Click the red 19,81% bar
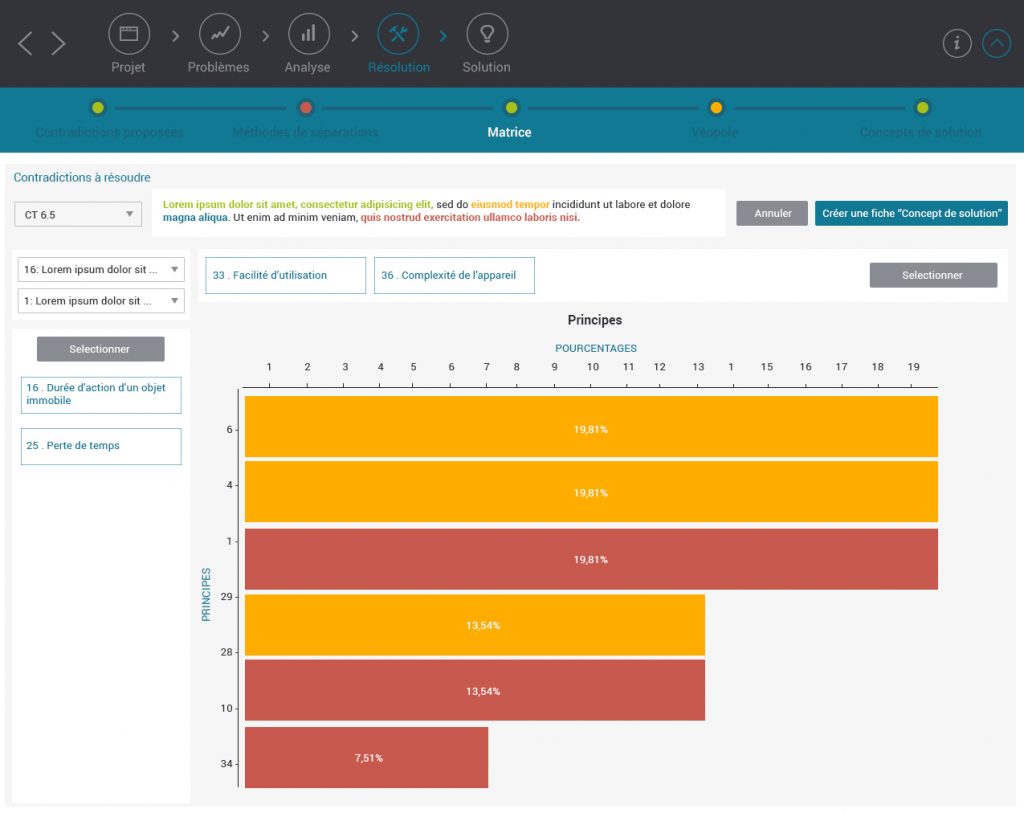 click(591, 559)
